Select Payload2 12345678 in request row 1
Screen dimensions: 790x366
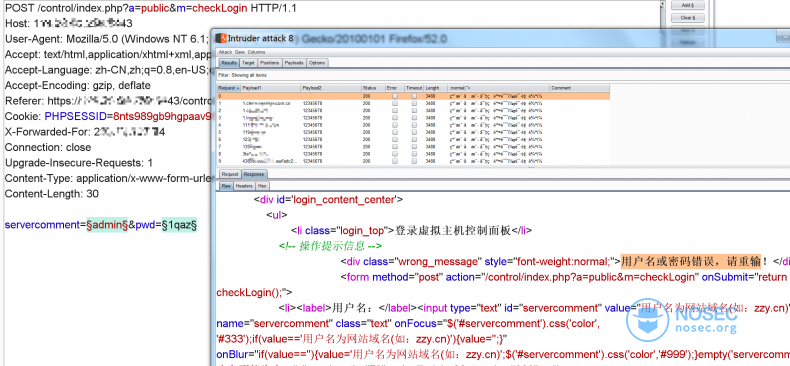pos(312,103)
